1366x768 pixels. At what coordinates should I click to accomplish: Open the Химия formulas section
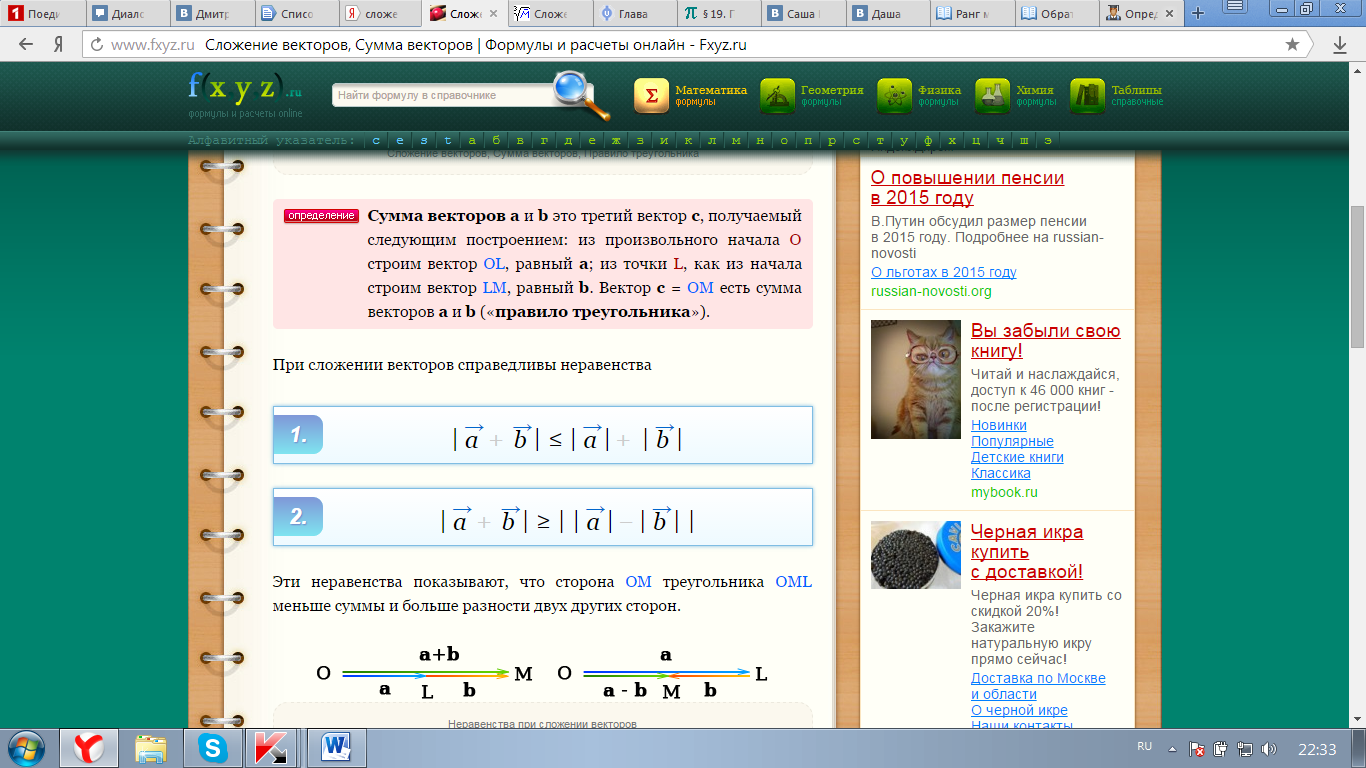point(1016,95)
